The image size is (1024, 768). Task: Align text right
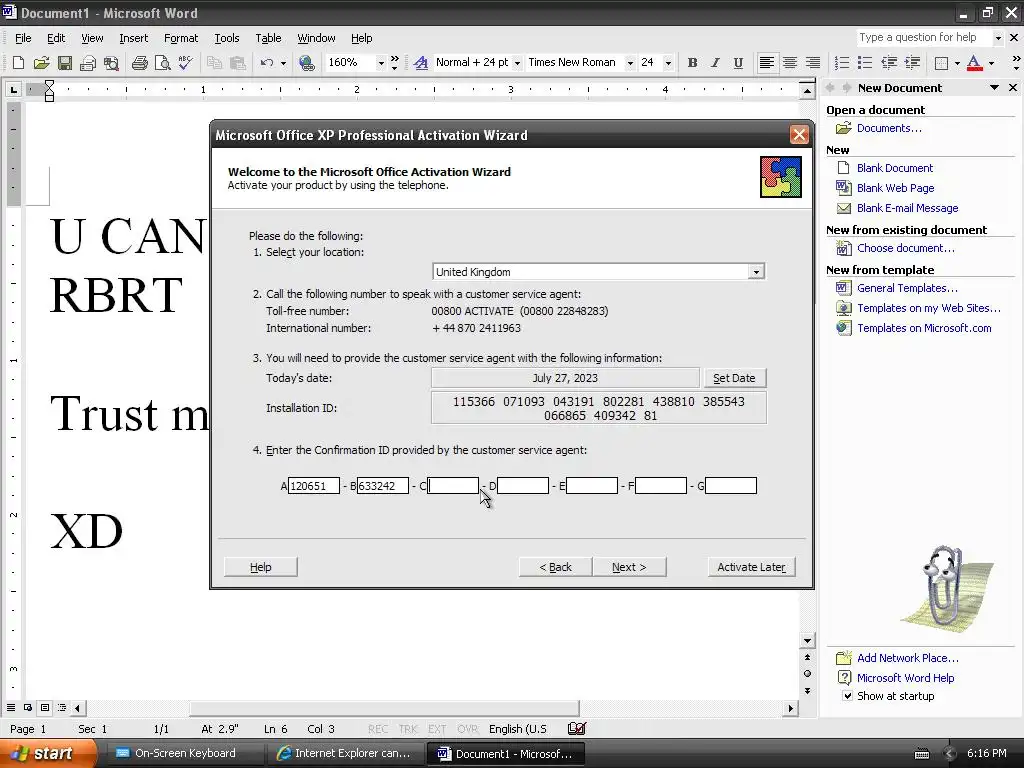click(812, 63)
